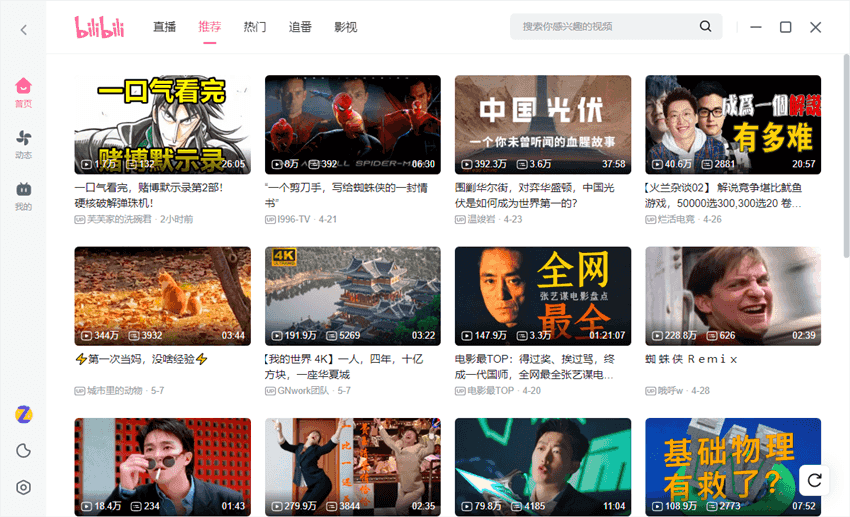The width and height of the screenshot is (850, 517).
Task: Switch to the 推荐 tab
Action: [210, 27]
